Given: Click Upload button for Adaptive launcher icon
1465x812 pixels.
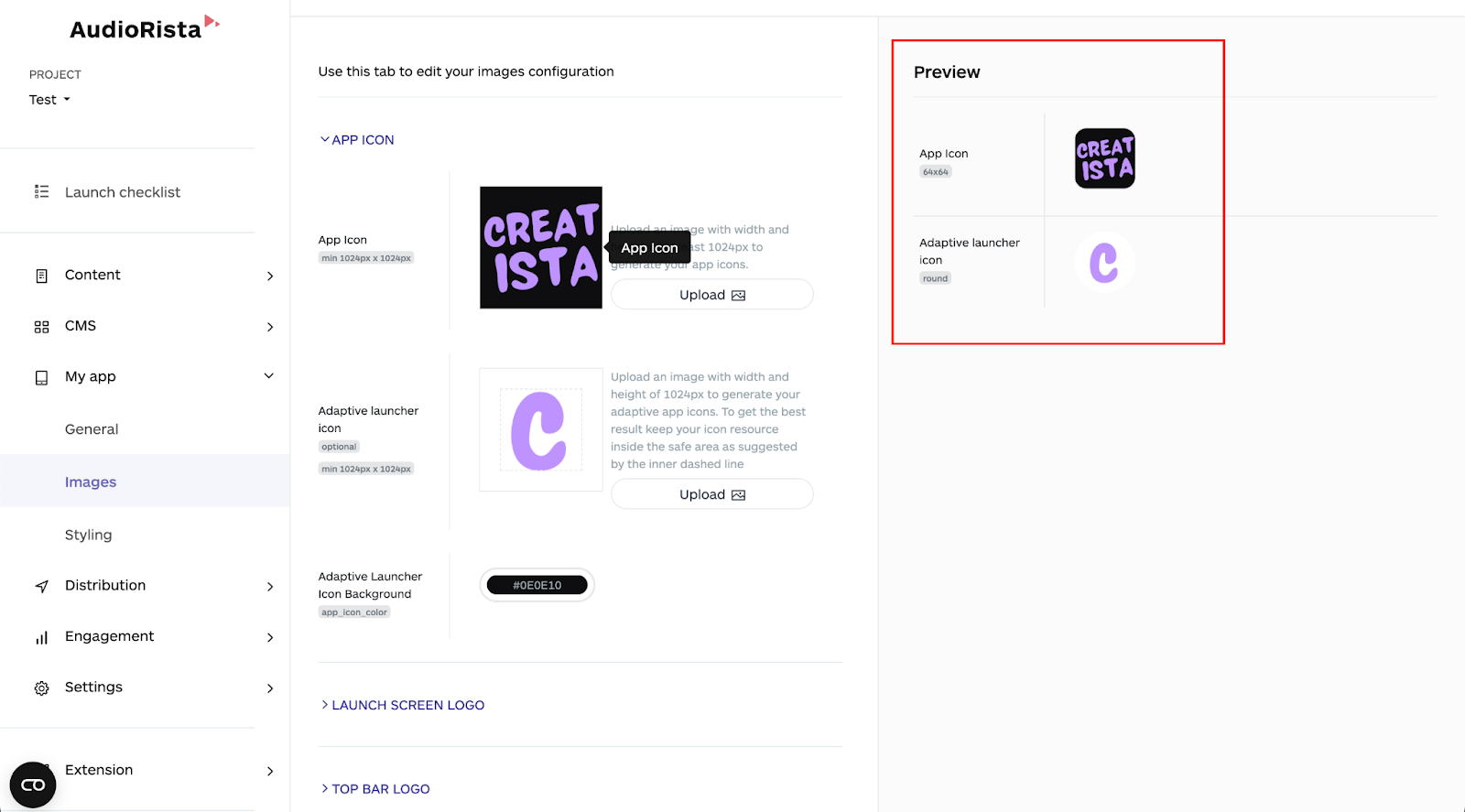Looking at the screenshot, I should click(x=711, y=494).
